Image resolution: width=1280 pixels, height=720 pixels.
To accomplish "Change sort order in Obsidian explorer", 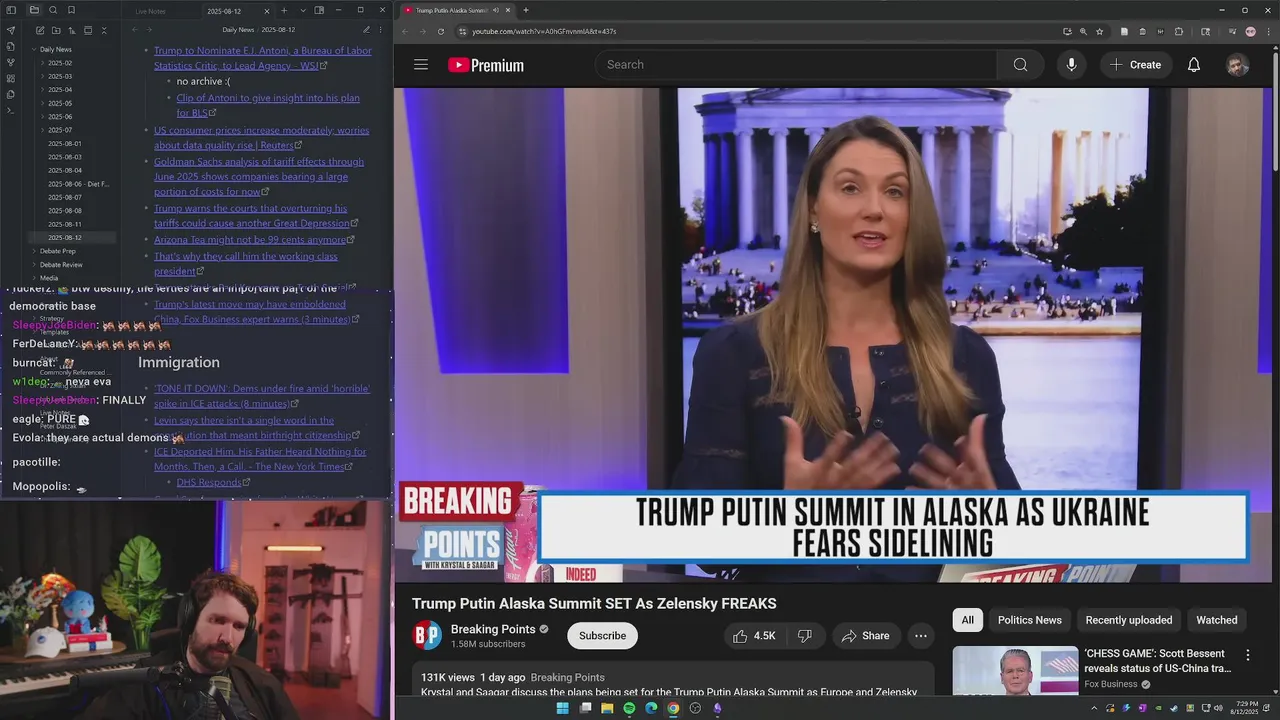I will pyautogui.click(x=72, y=30).
